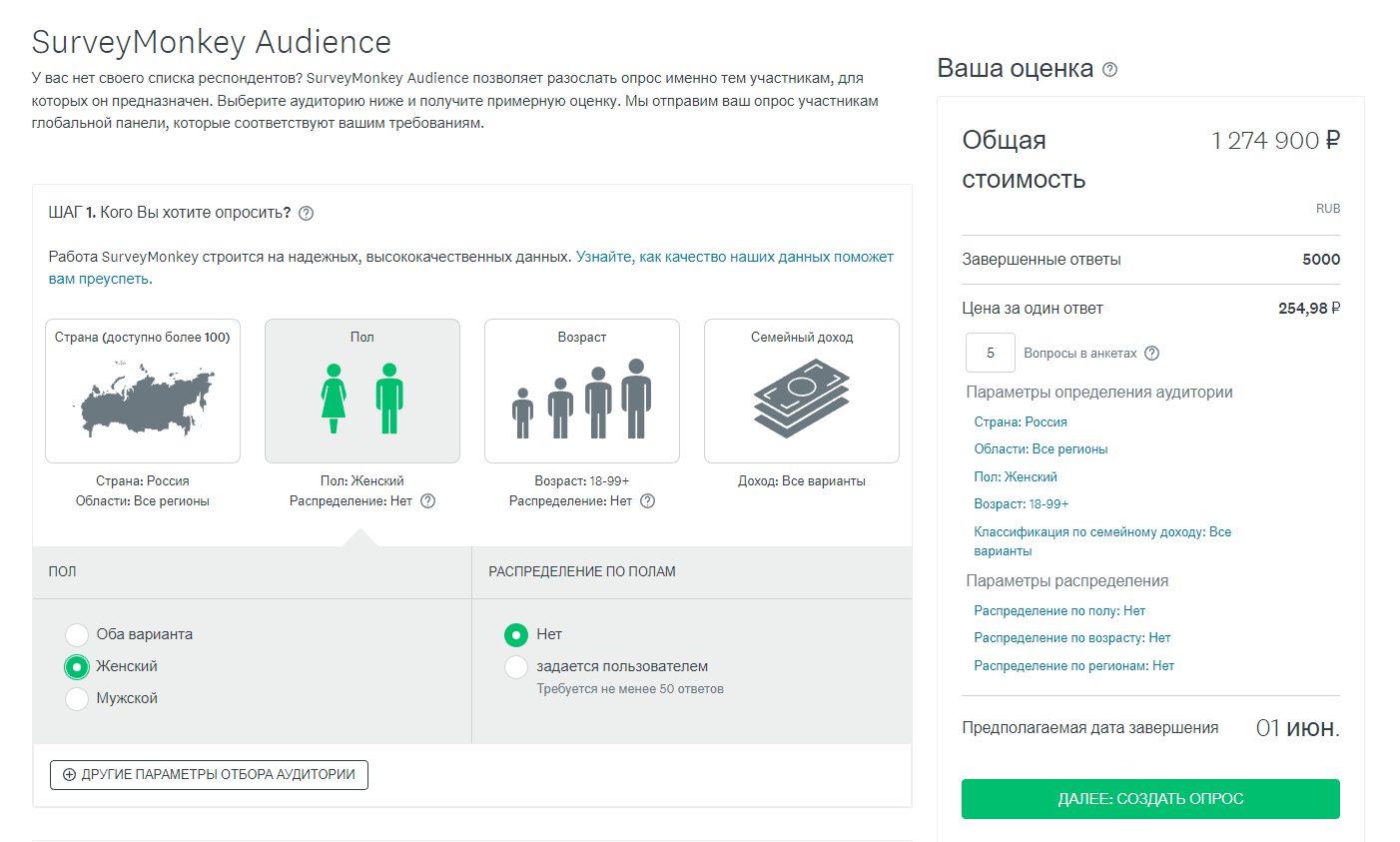Click the survey questions count input field
Screen dimensions: 1400x842
point(990,353)
